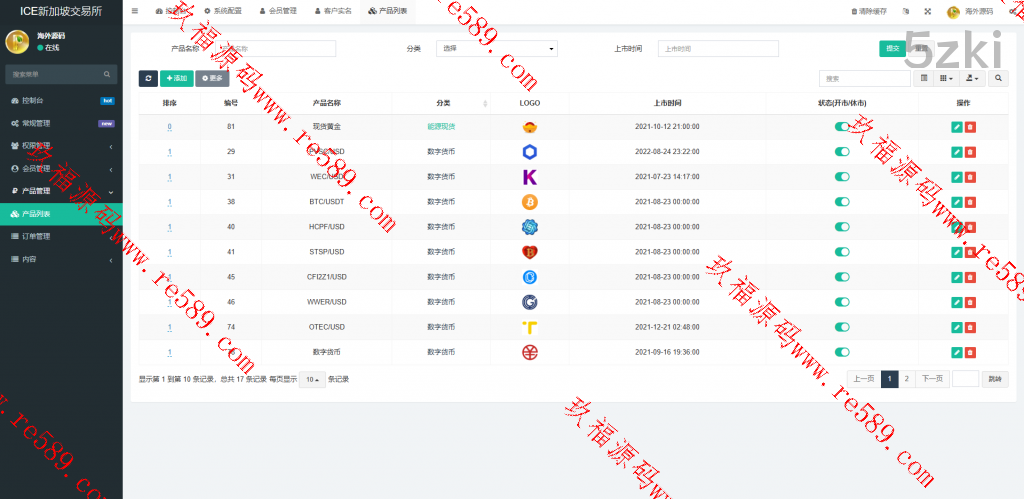Image resolution: width=1024 pixels, height=499 pixels.
Task: Click the hamburger menu icon in top bar
Action: pyautogui.click(x=135, y=11)
